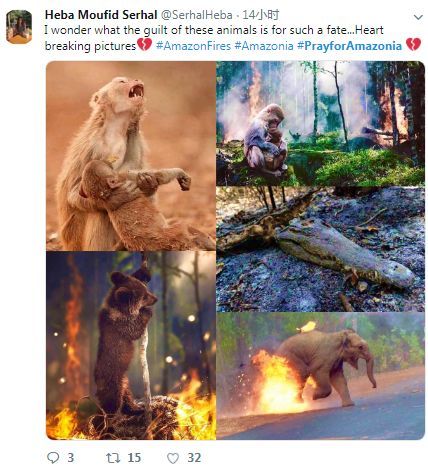
Task: Click the reply count 3
Action: pyautogui.click(x=71, y=458)
